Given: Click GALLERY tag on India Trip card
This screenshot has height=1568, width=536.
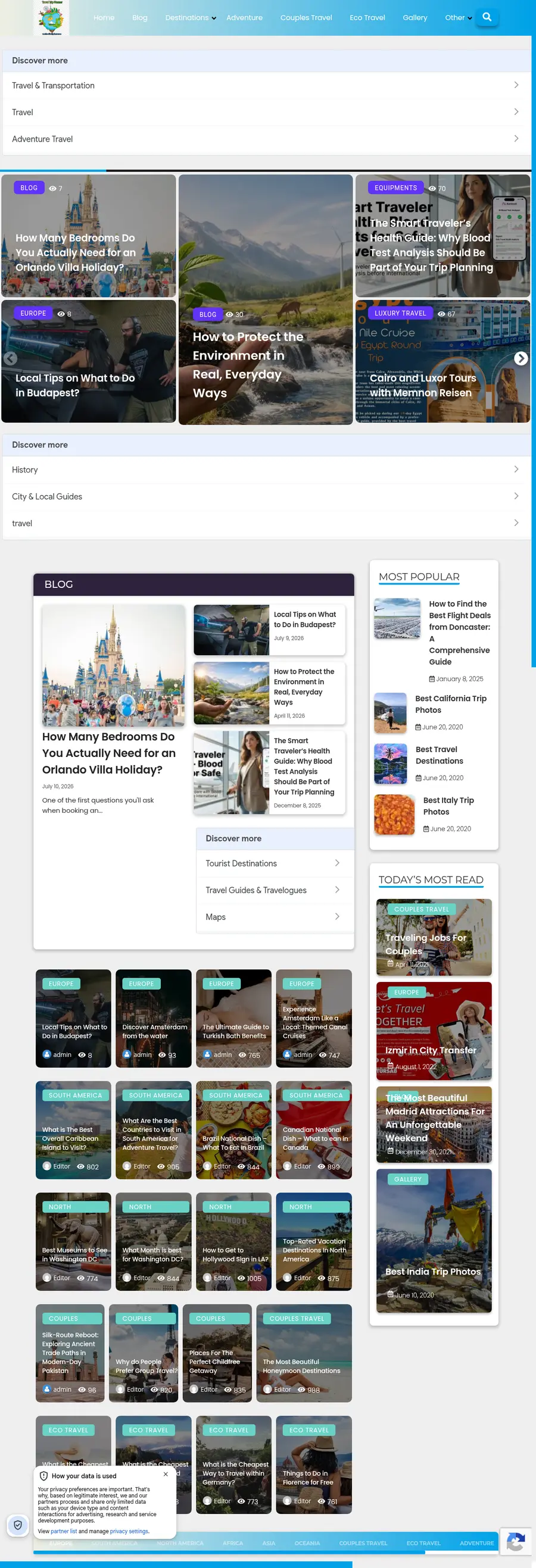Looking at the screenshot, I should pos(407,1179).
